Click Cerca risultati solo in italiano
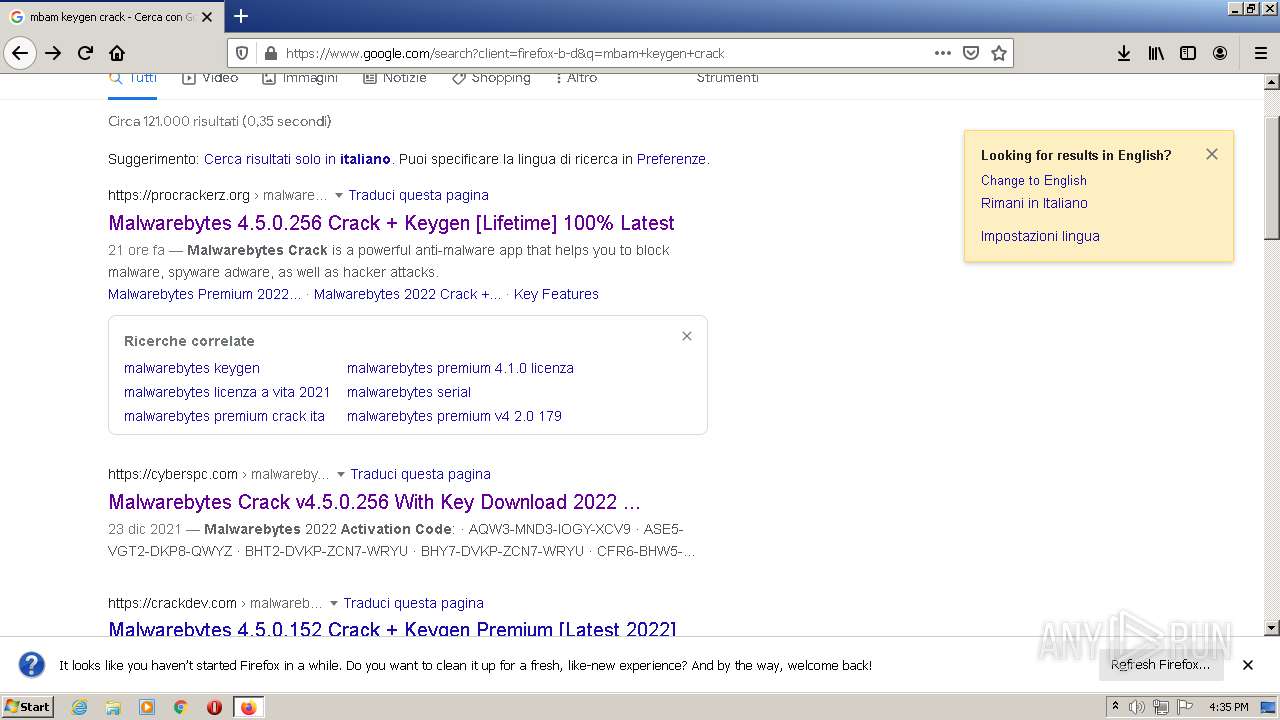This screenshot has width=1280, height=720. click(297, 159)
